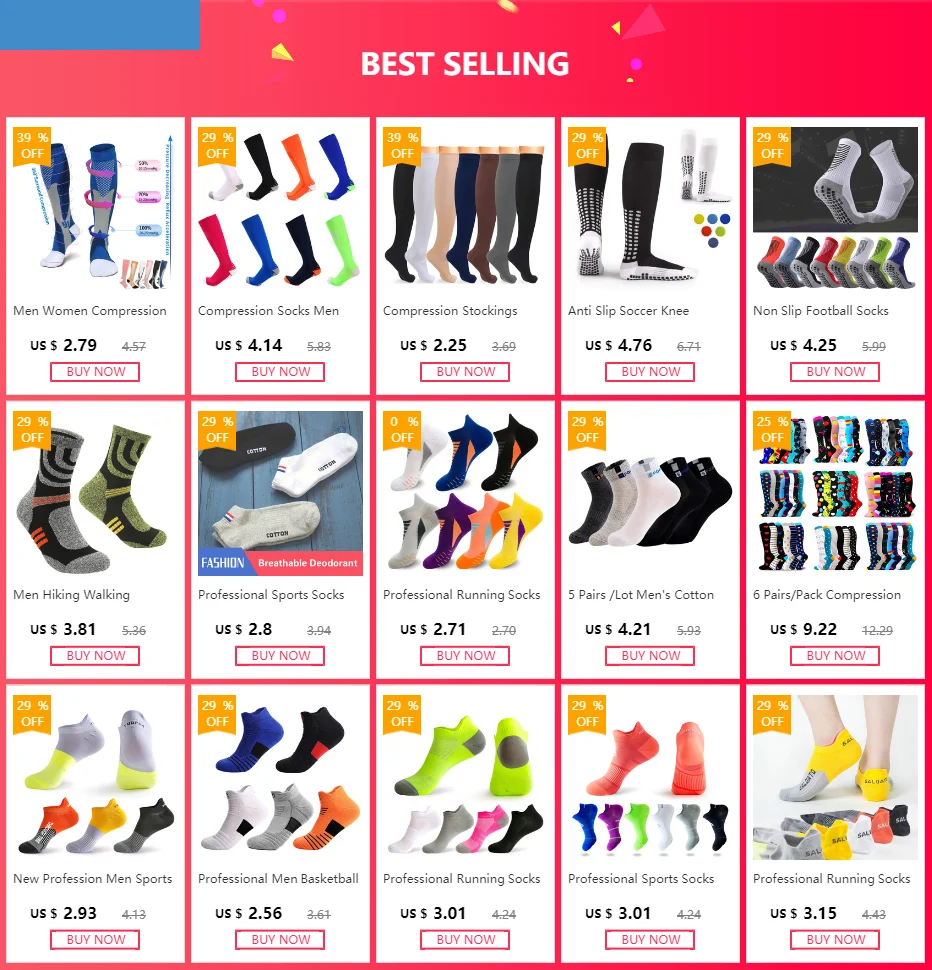
Task: Click BUY NOW for US $3.15 Running Socks
Action: coord(835,940)
